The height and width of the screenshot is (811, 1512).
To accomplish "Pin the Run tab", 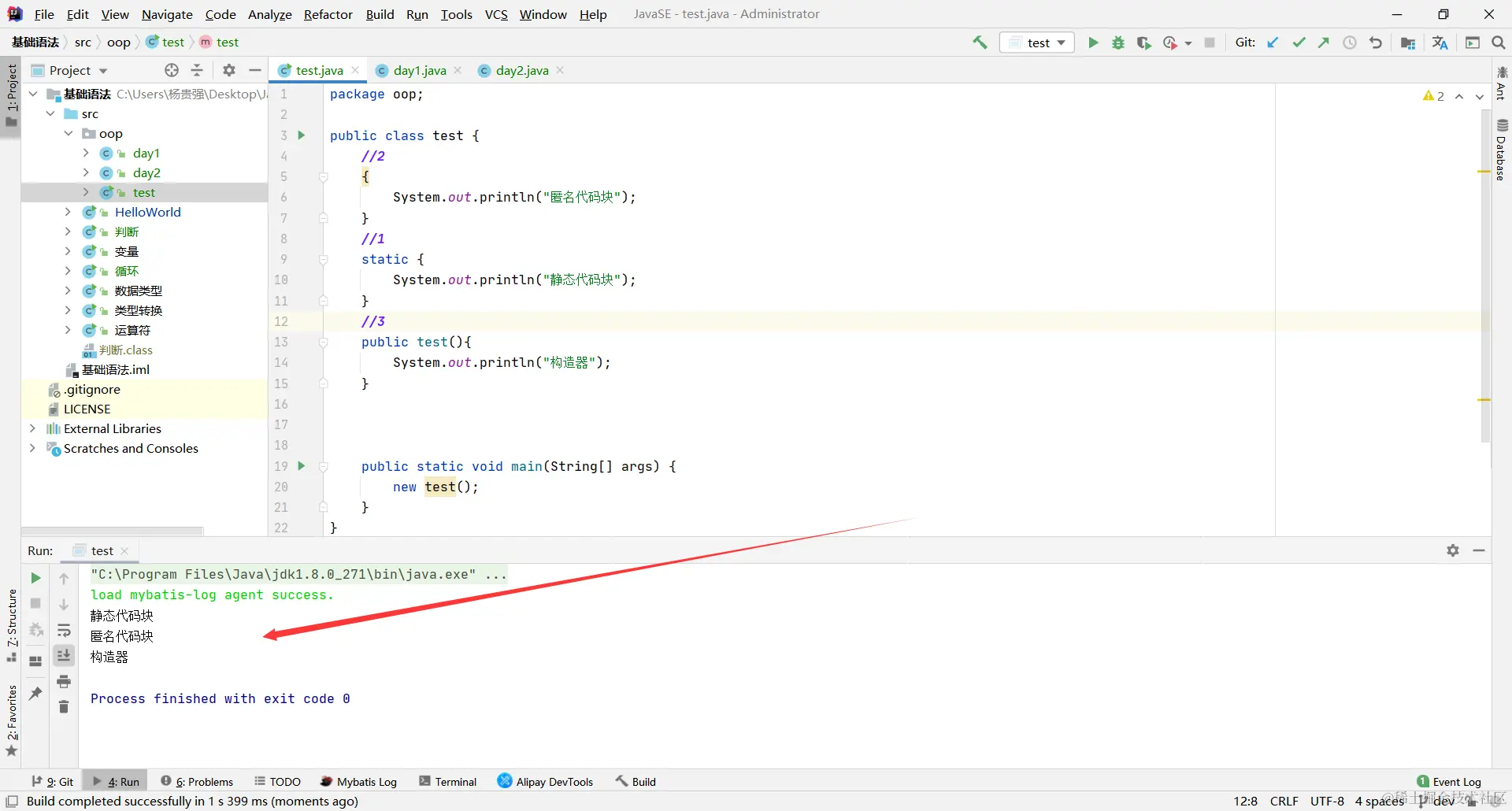I will [35, 693].
